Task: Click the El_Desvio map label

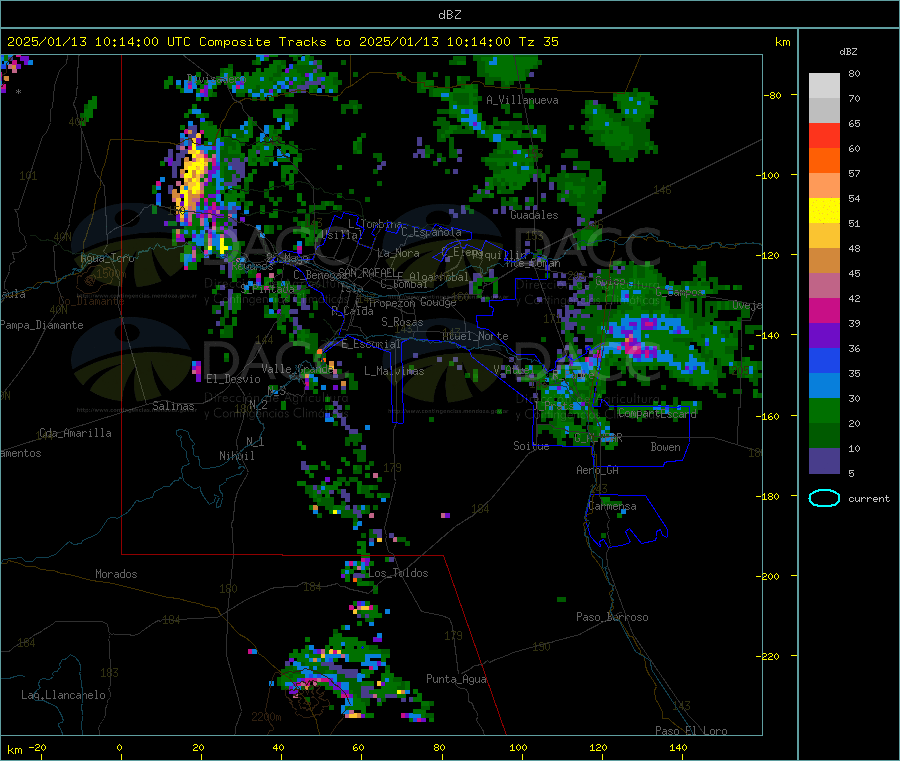Action: [233, 379]
